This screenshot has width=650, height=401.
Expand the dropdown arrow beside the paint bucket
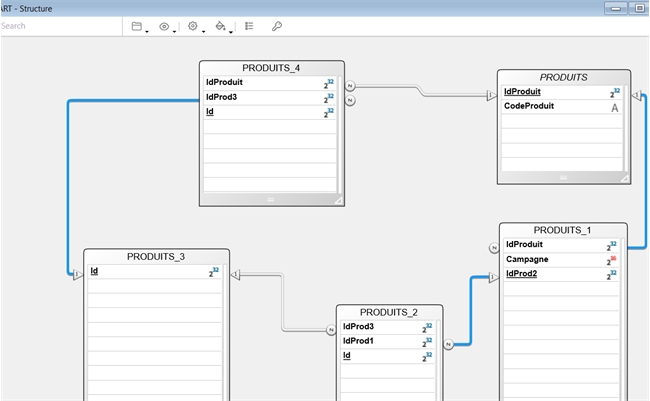pyautogui.click(x=231, y=30)
